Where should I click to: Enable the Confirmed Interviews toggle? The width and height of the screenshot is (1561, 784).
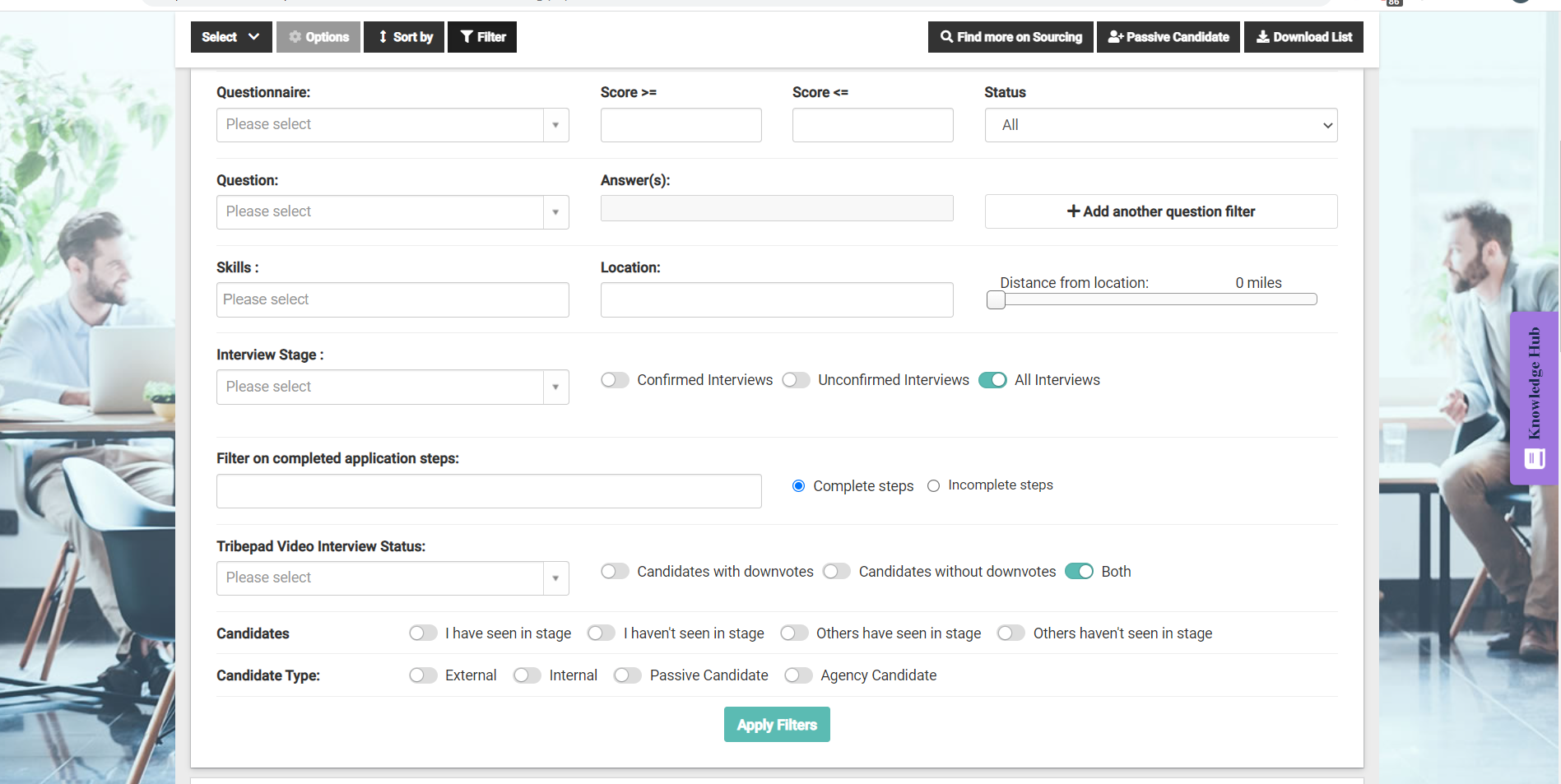(615, 379)
